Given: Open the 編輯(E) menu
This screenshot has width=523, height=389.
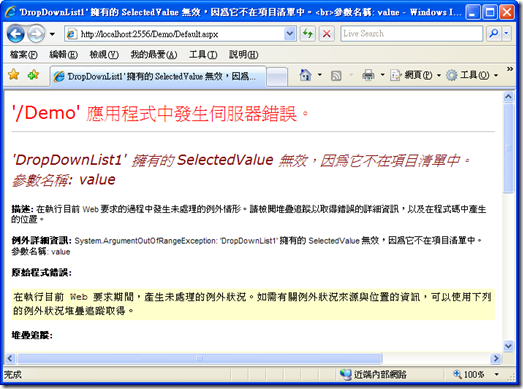Looking at the screenshot, I should [x=63, y=54].
